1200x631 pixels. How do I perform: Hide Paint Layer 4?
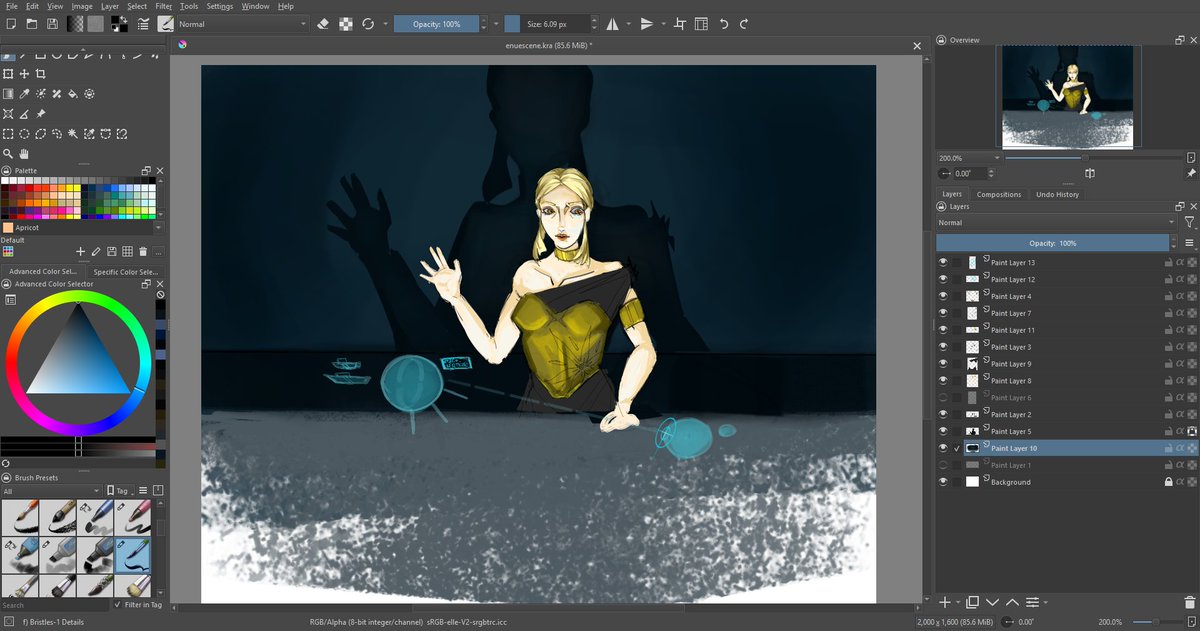click(x=943, y=297)
